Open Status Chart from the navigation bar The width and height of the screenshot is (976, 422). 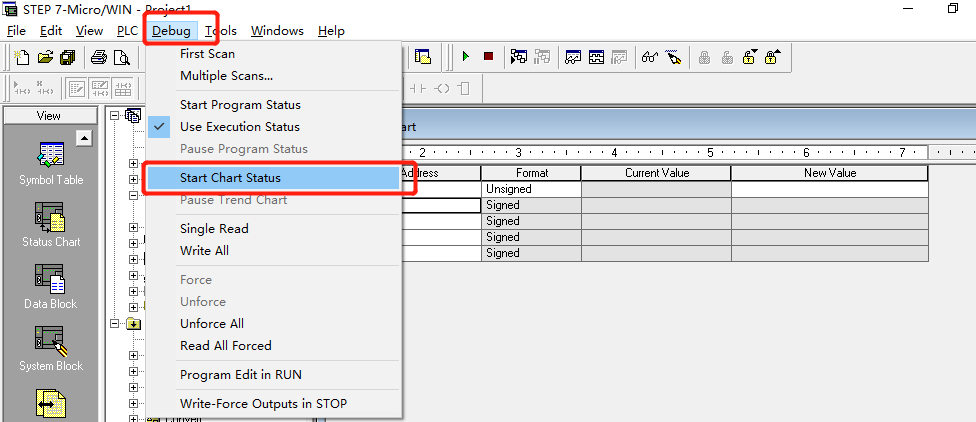51,225
